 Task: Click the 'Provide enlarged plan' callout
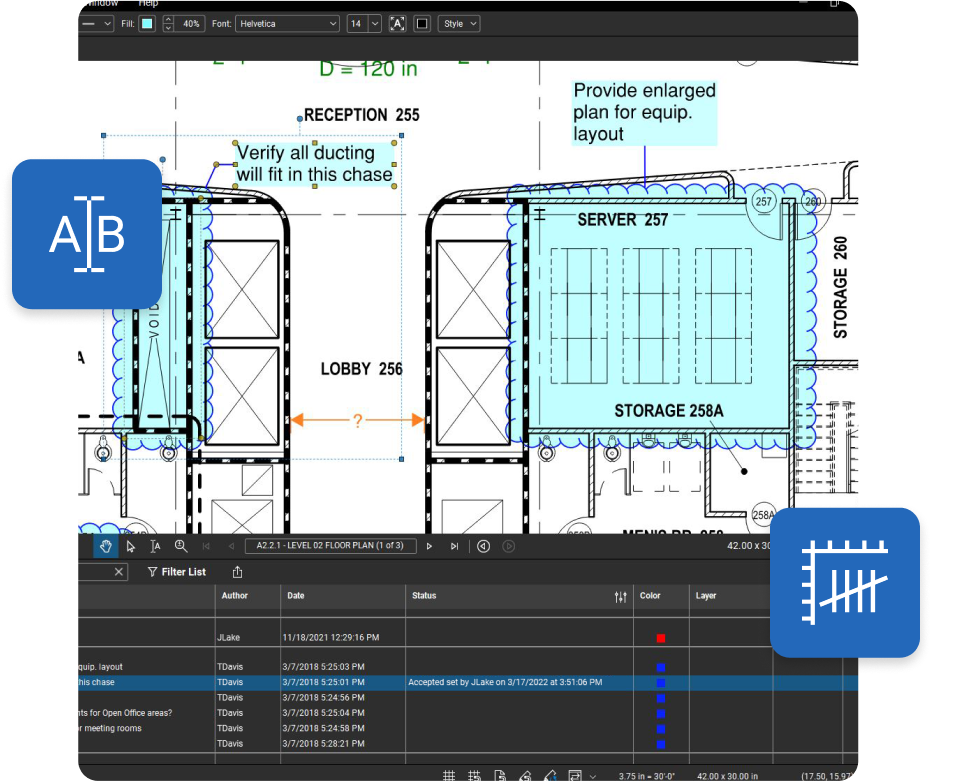point(644,112)
